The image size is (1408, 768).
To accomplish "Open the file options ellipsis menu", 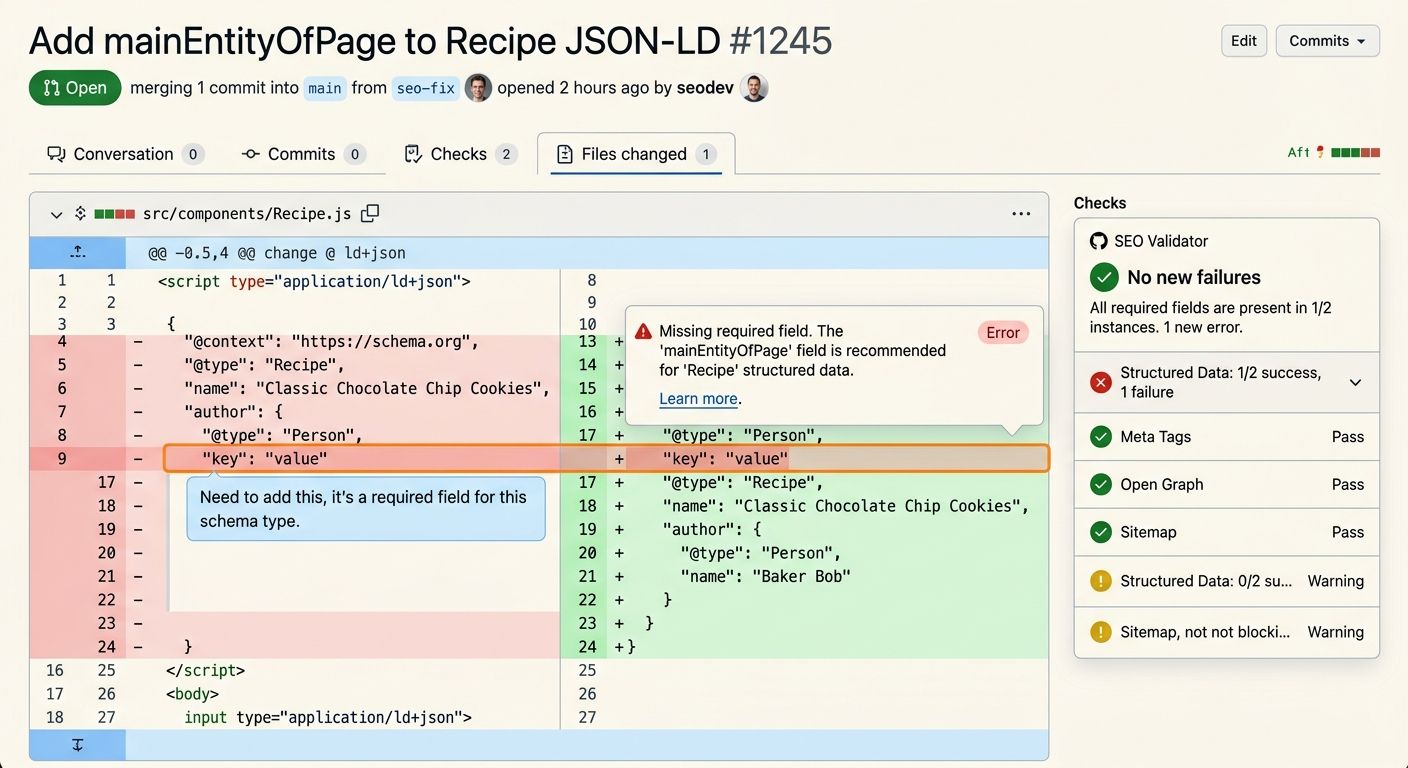I will coord(1021,214).
